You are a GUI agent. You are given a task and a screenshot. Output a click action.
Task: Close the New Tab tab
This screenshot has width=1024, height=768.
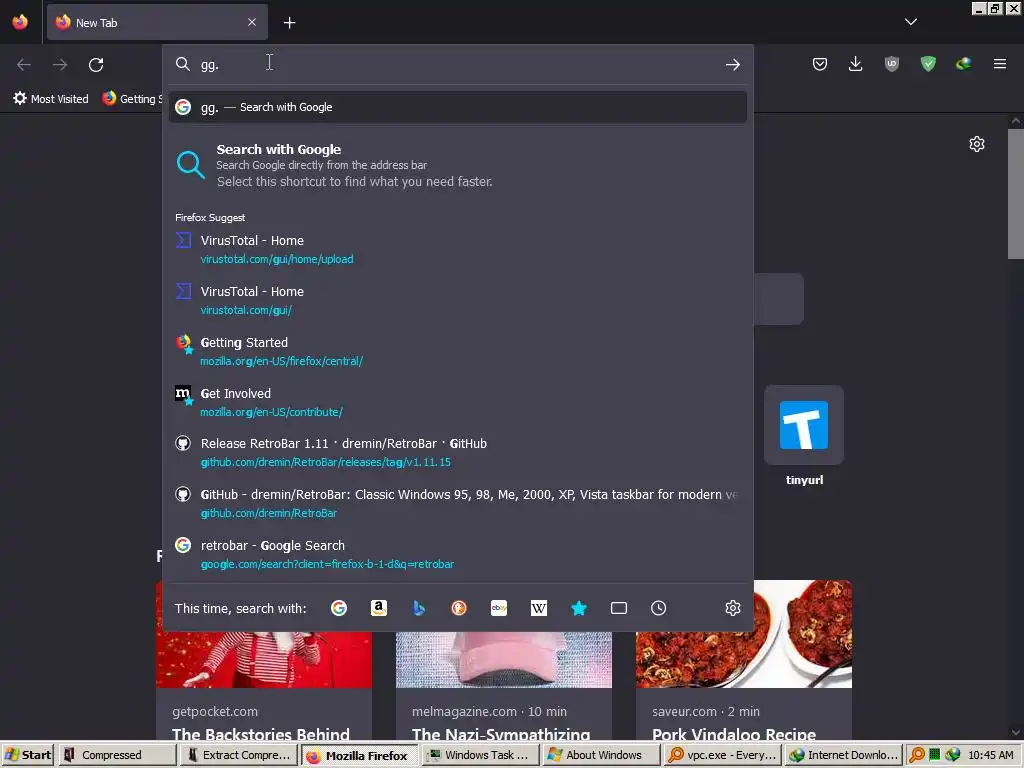252,22
